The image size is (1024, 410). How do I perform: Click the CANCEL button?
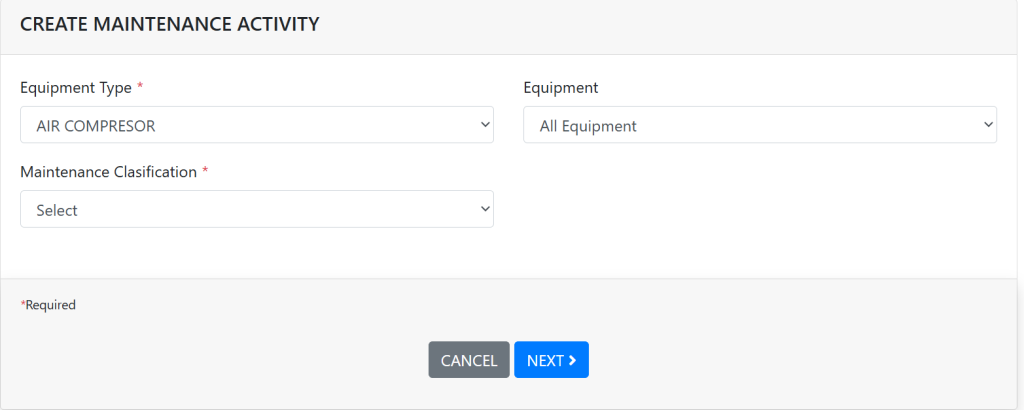click(469, 360)
